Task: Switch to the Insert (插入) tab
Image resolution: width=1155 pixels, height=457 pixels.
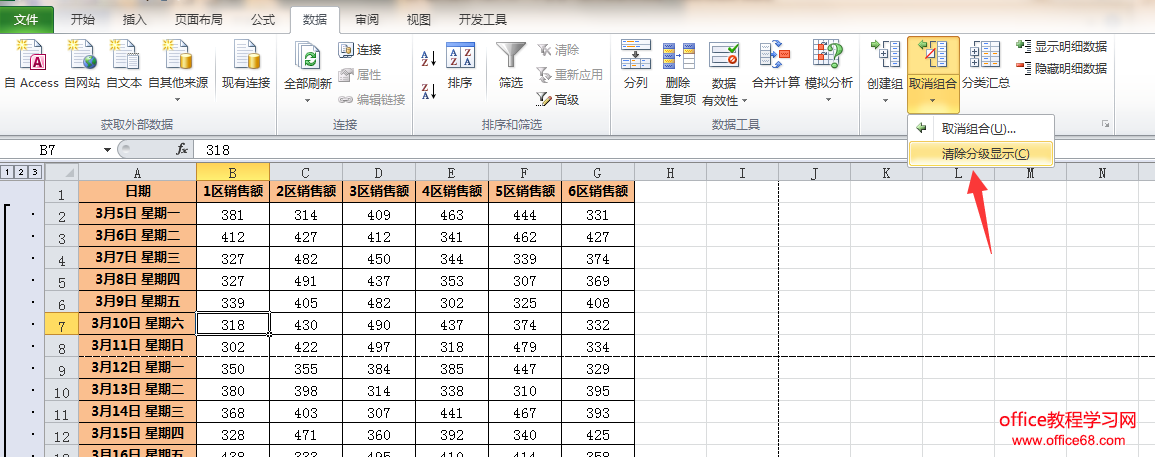Action: click(135, 20)
